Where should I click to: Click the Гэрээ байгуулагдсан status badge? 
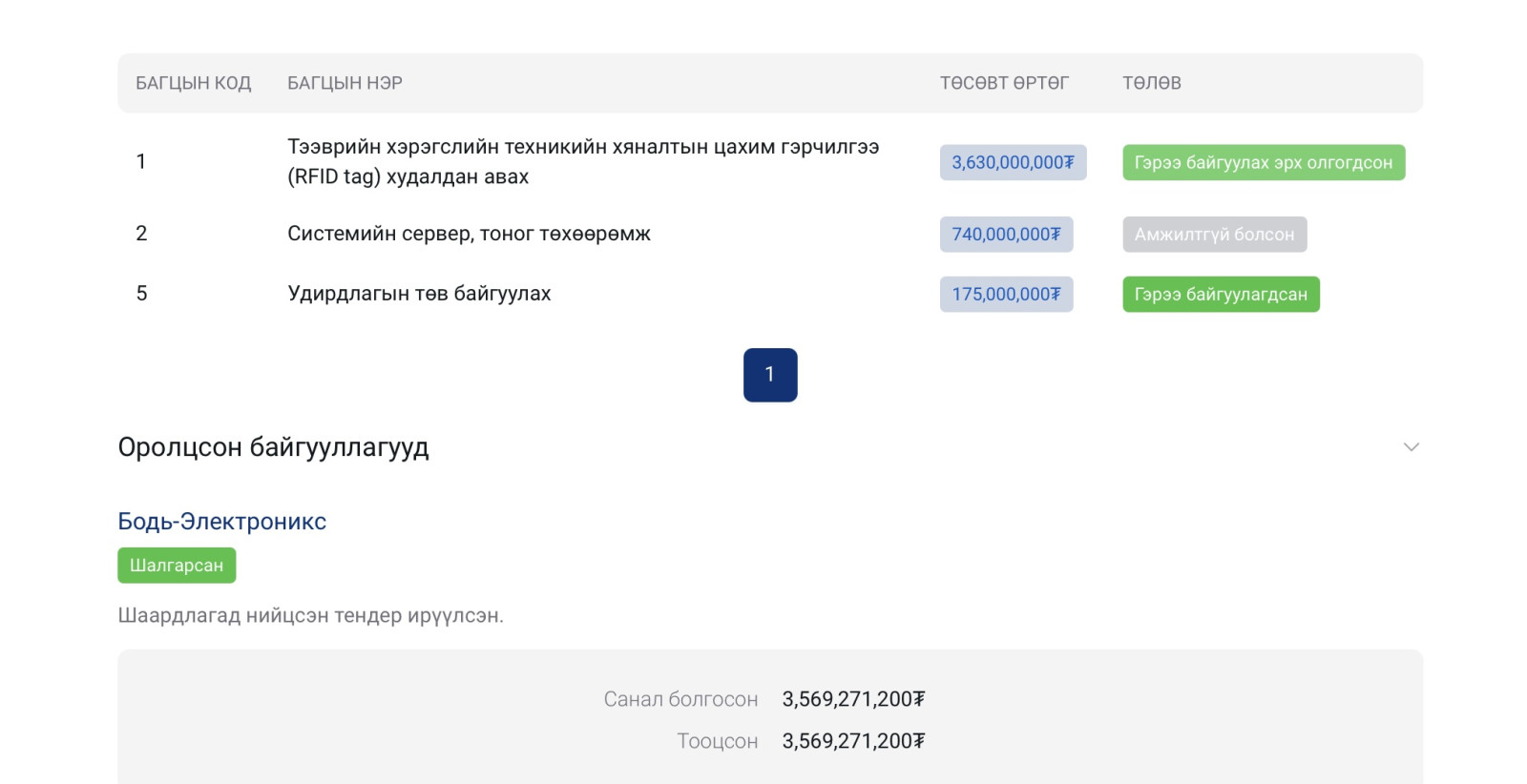click(x=1221, y=295)
